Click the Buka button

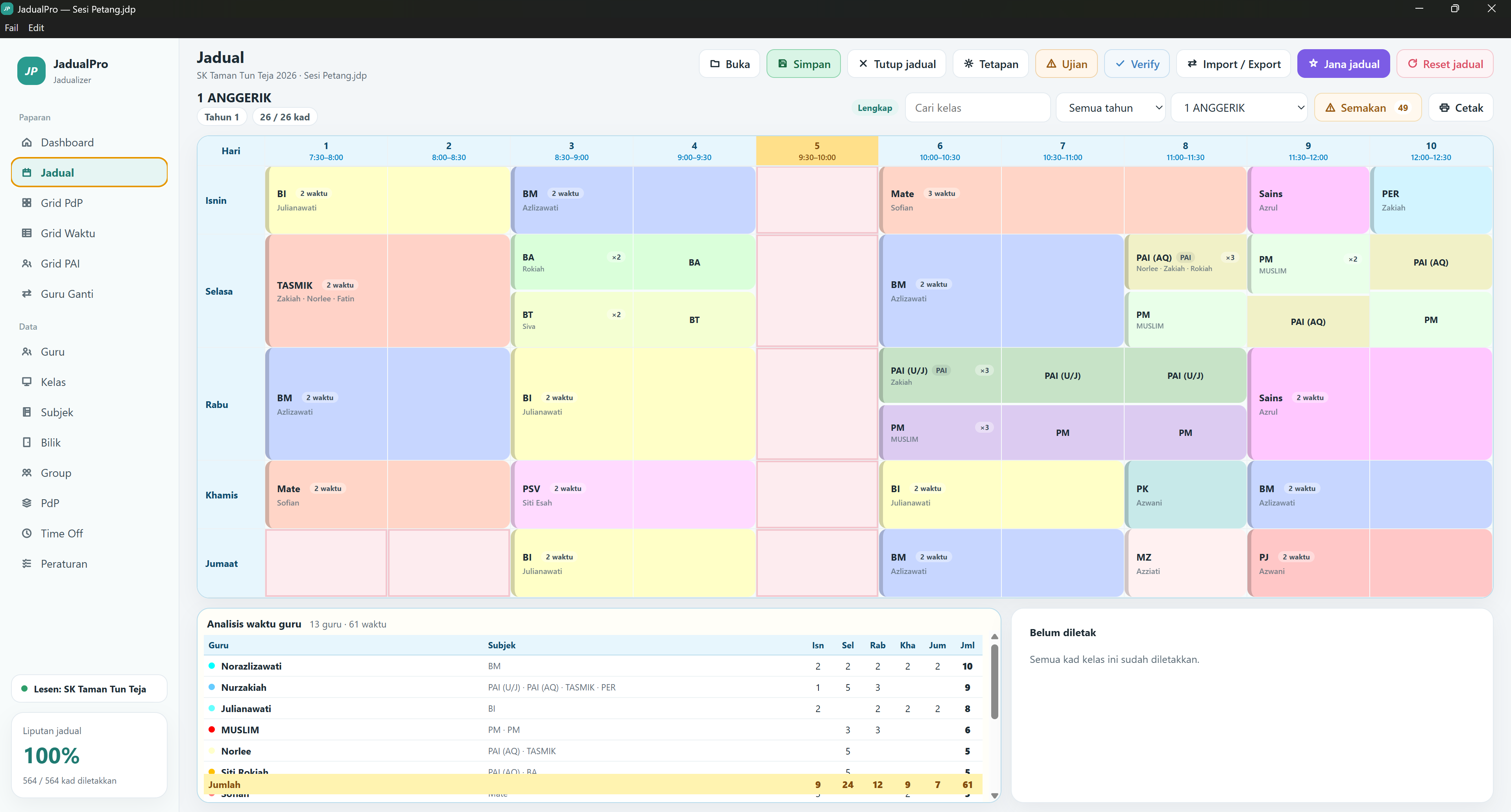729,64
